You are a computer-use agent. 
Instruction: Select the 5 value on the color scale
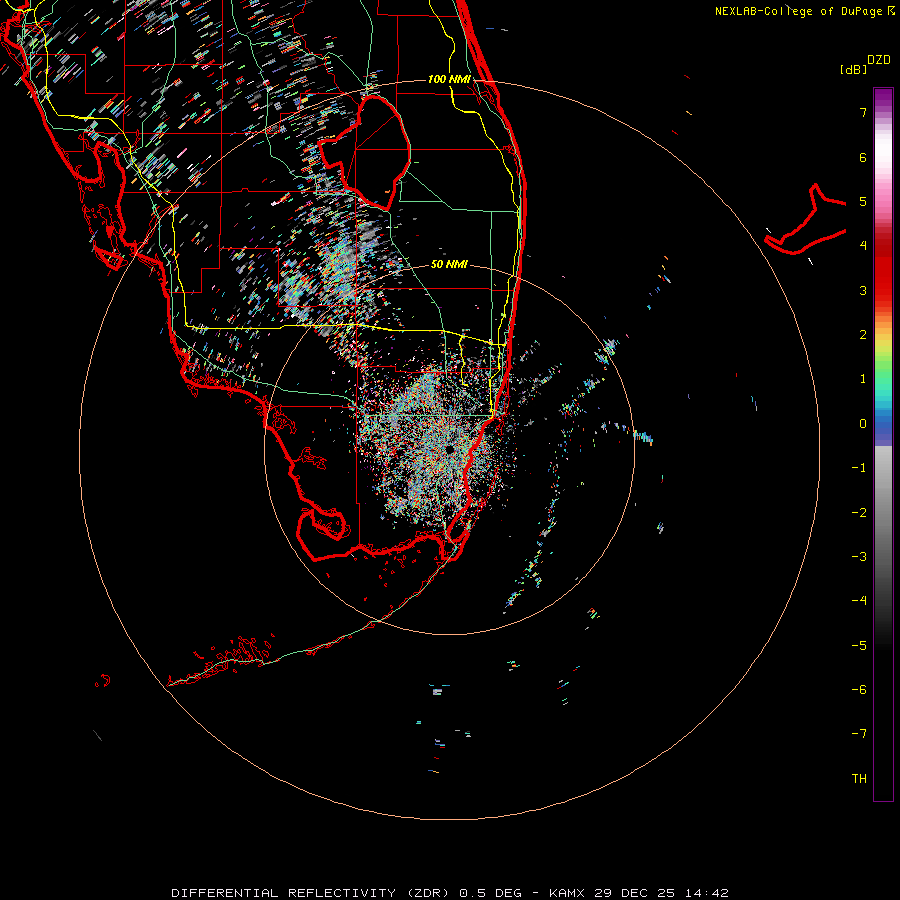click(863, 201)
